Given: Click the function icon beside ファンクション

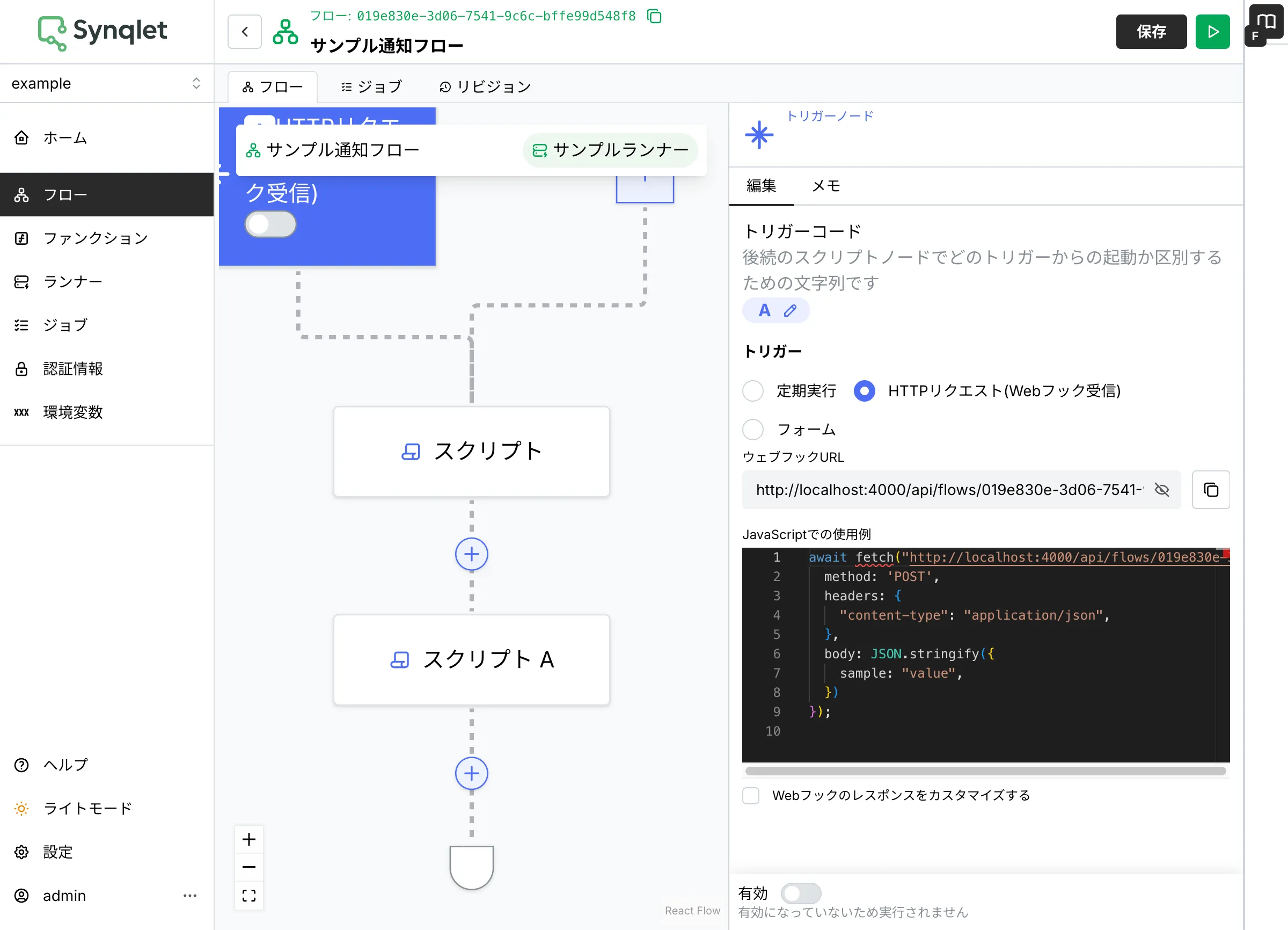Looking at the screenshot, I should pyautogui.click(x=21, y=238).
